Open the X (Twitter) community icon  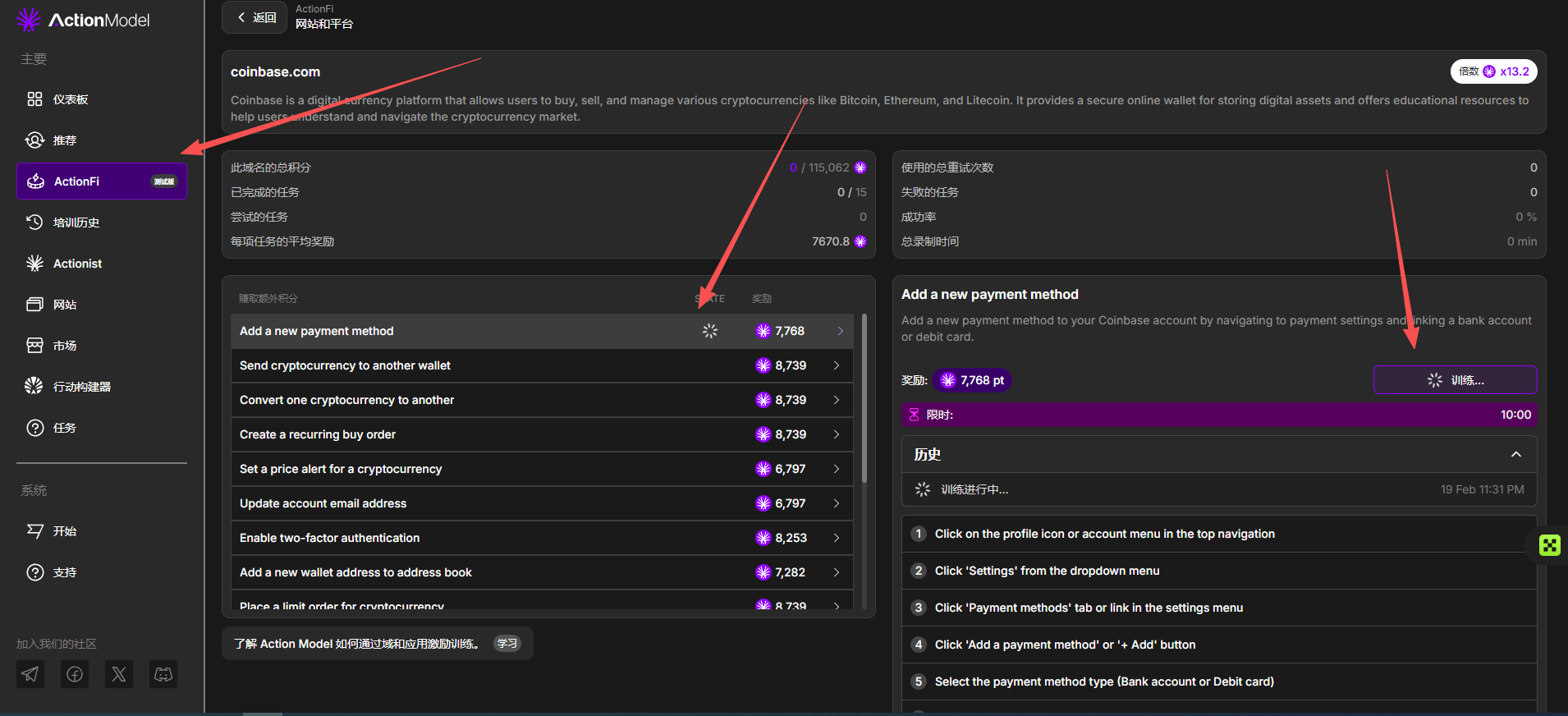[119, 674]
